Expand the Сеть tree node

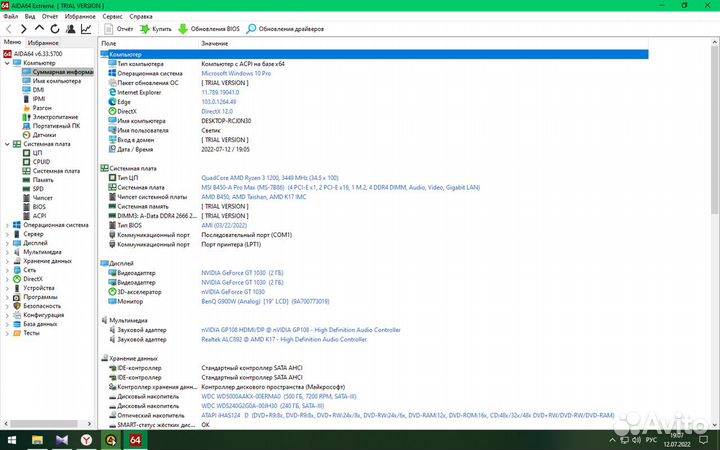[7, 270]
